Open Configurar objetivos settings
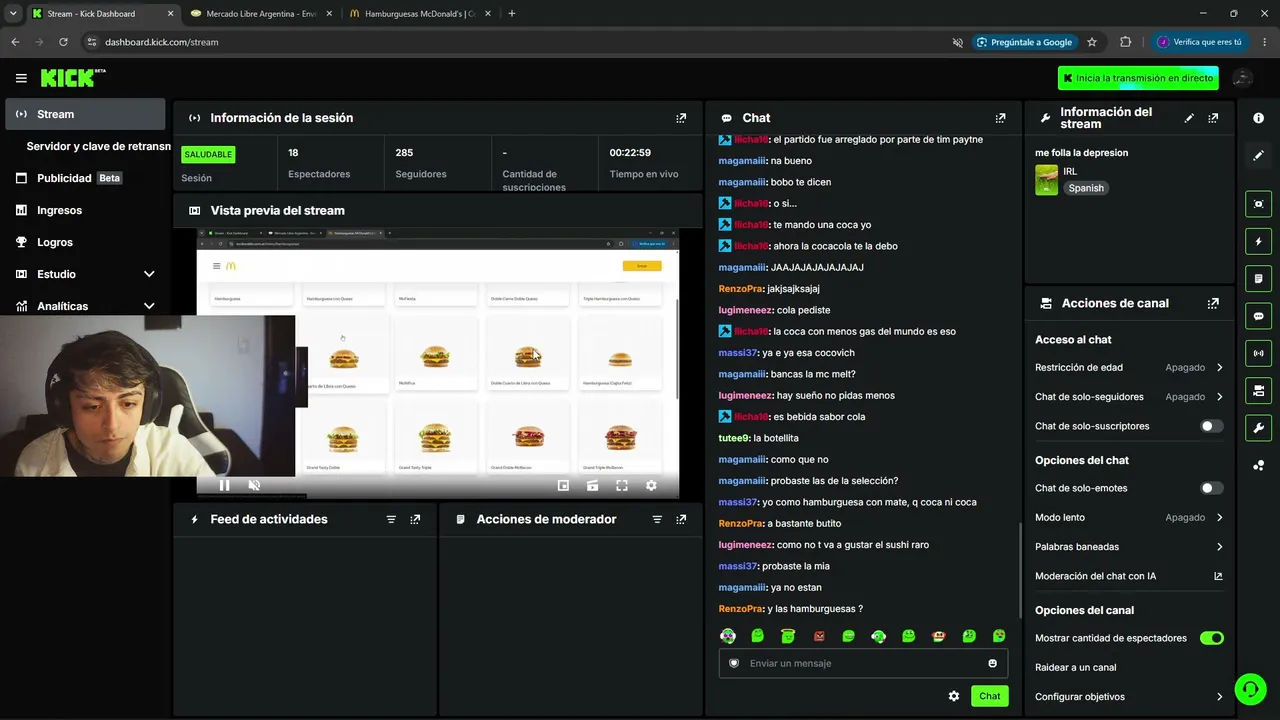Screen dimensions: 1280x720 (1129, 697)
